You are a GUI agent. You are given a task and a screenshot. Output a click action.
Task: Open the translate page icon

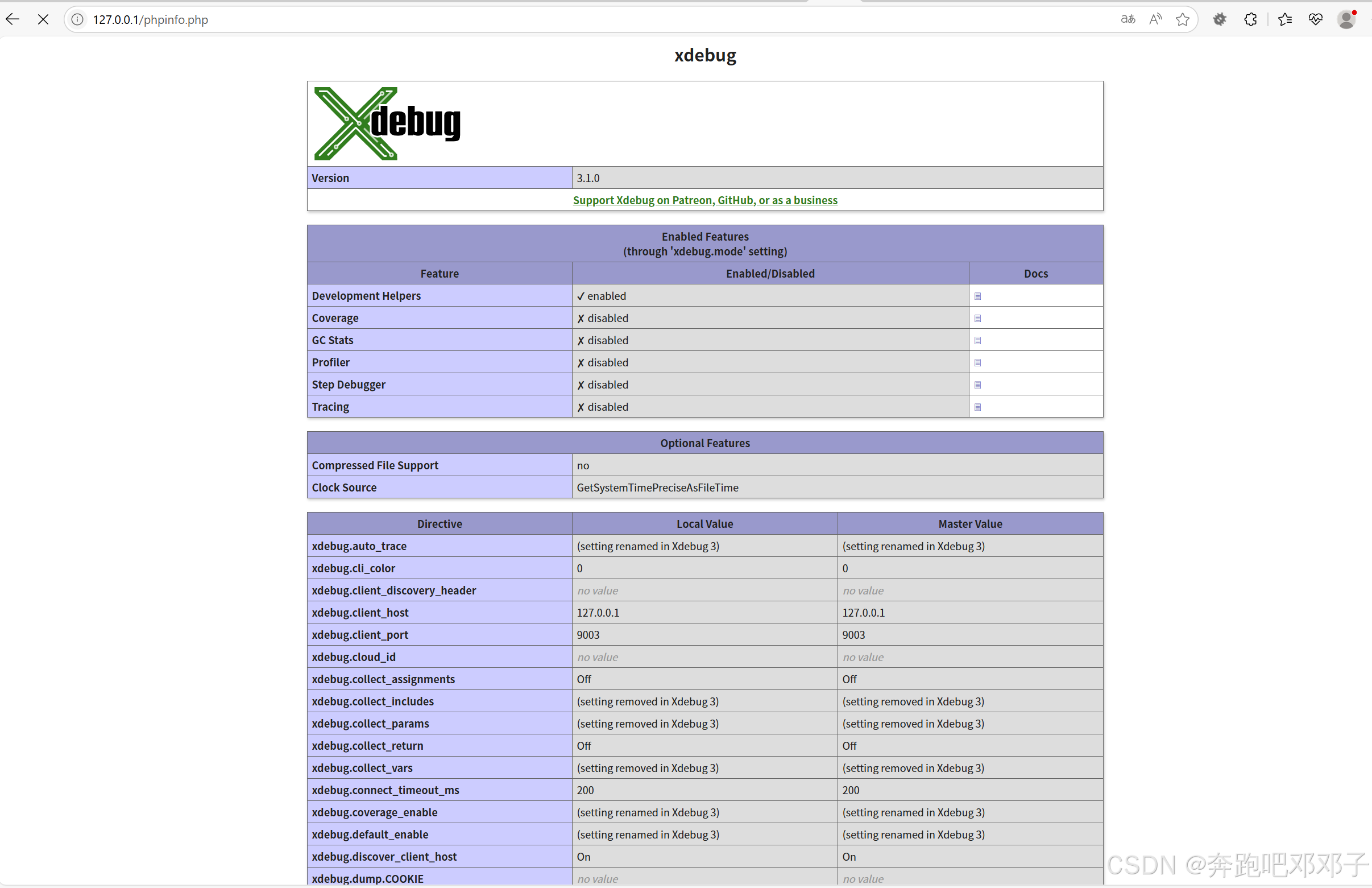click(x=1128, y=19)
